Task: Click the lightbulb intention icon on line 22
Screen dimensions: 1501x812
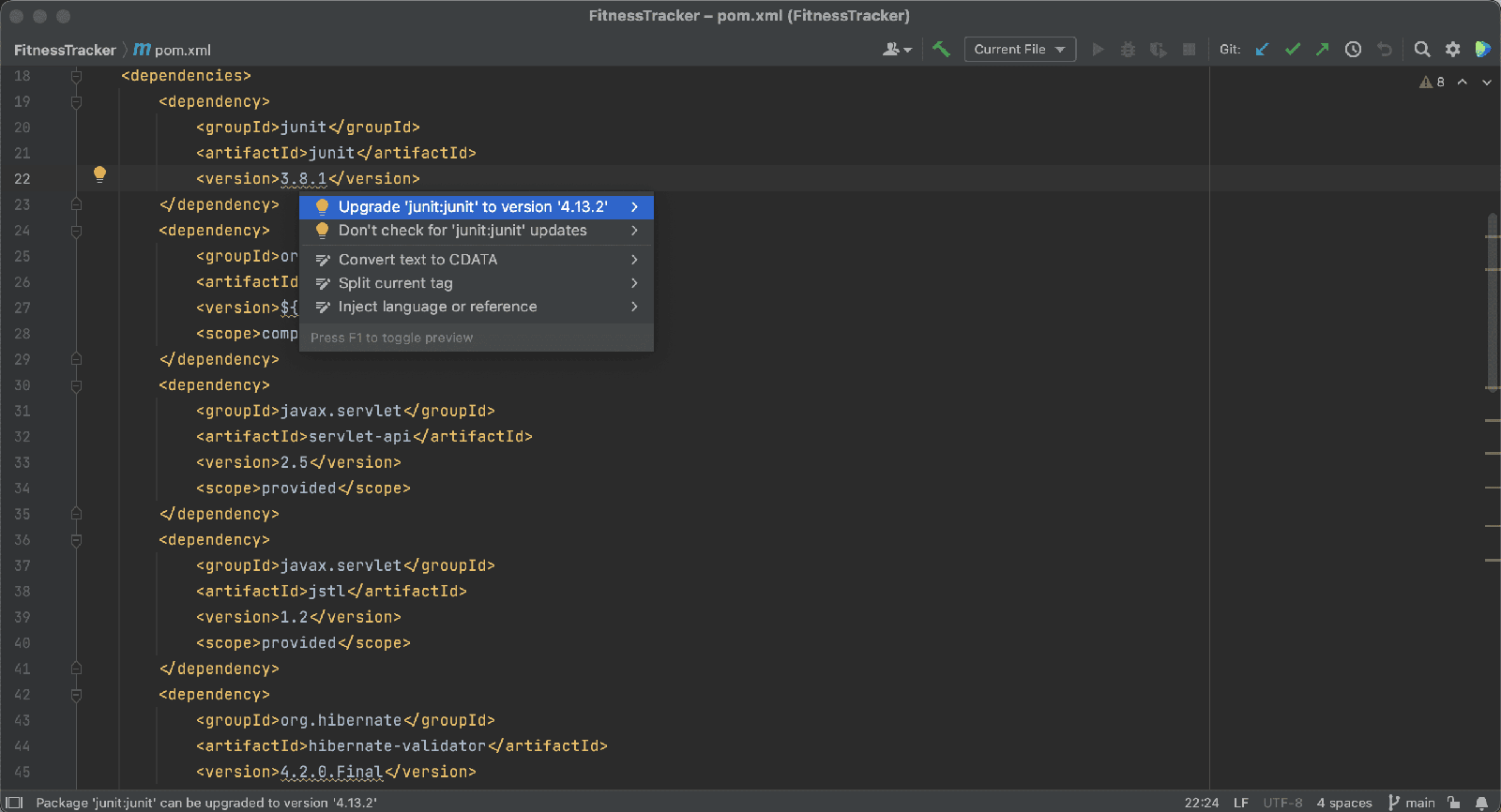Action: pyautogui.click(x=99, y=173)
